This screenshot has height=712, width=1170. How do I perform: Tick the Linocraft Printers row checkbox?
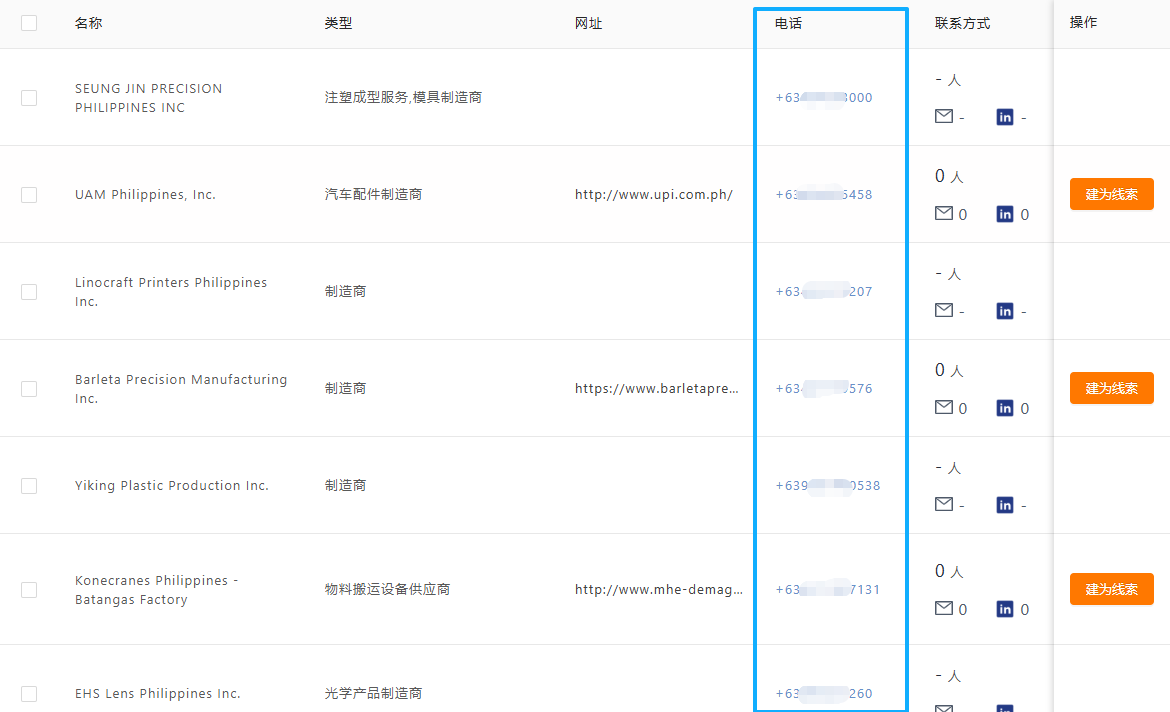coord(29,292)
